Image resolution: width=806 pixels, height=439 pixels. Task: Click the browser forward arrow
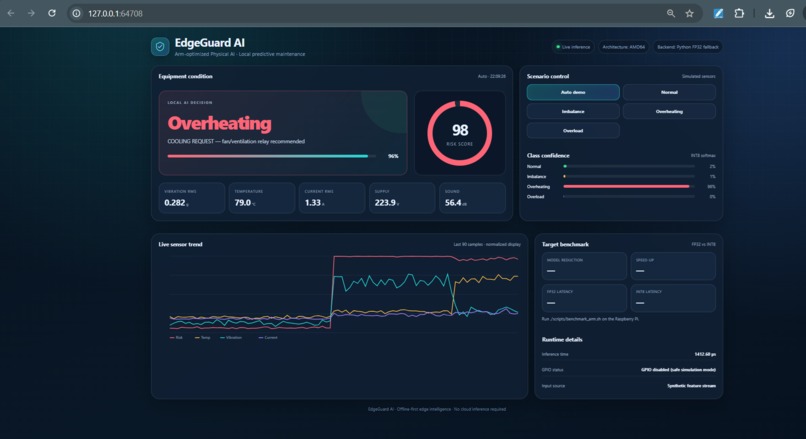pyautogui.click(x=31, y=13)
